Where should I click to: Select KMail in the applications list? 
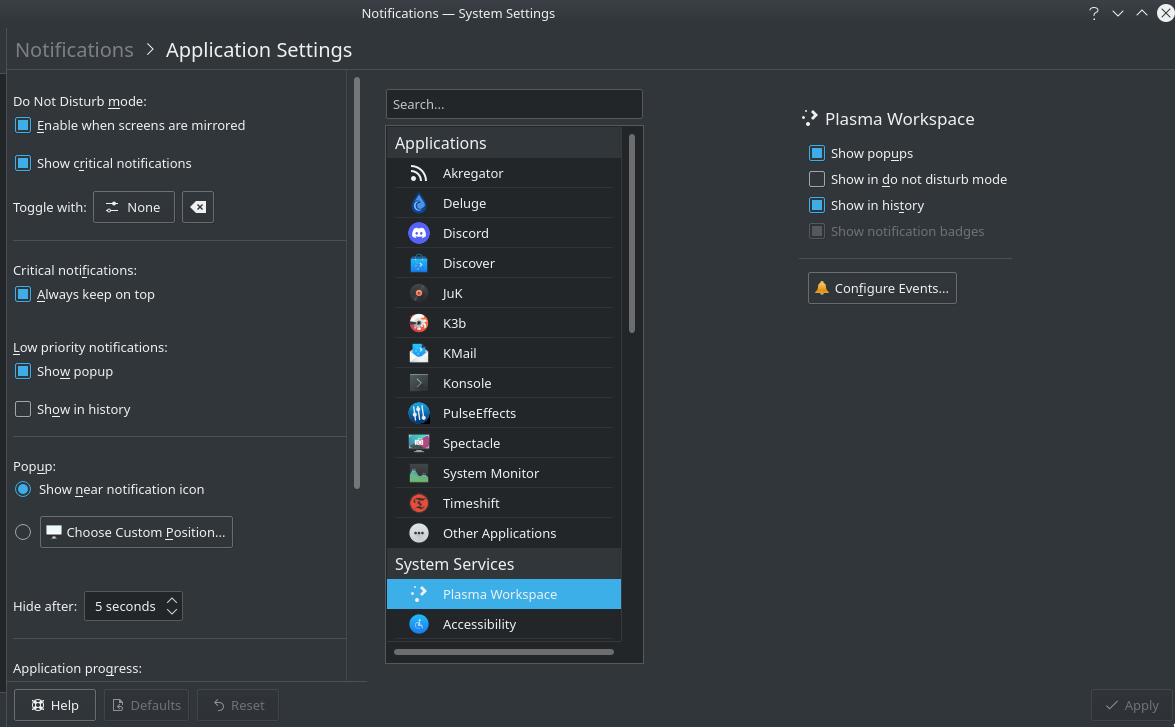coord(504,353)
